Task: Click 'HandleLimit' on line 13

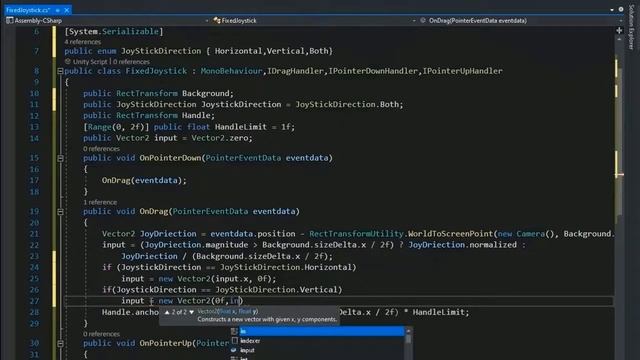Action: (x=241, y=127)
